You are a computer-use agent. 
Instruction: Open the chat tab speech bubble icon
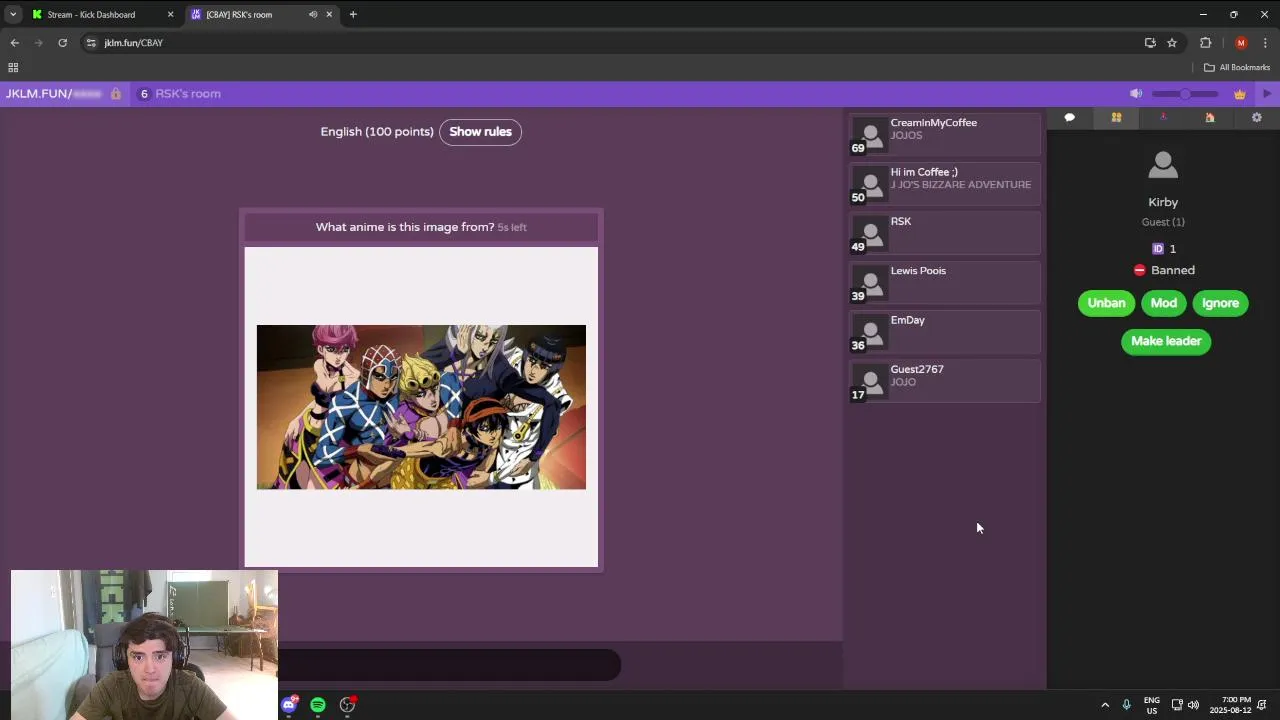(x=1069, y=118)
